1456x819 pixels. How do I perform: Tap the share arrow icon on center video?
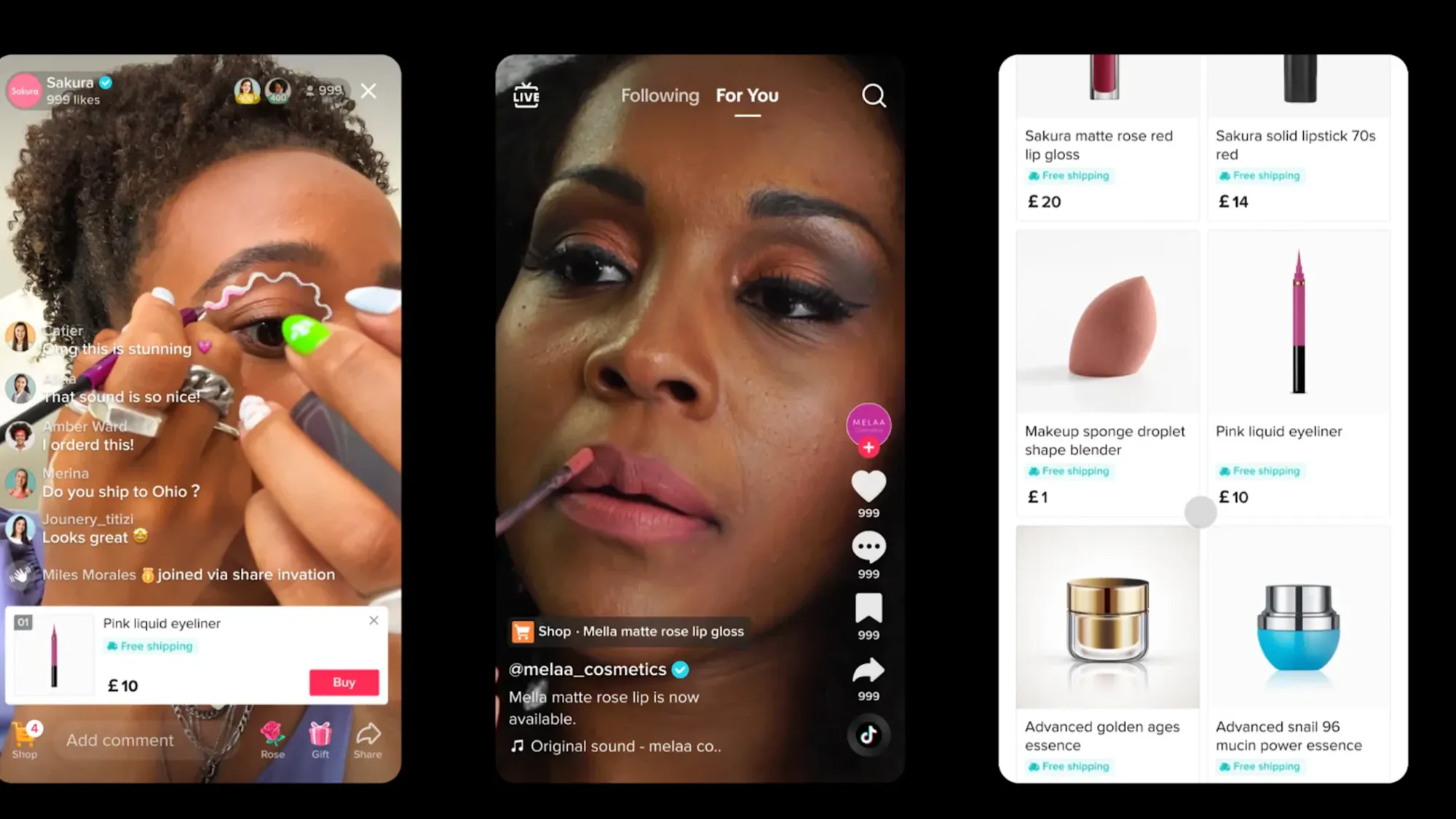click(867, 670)
